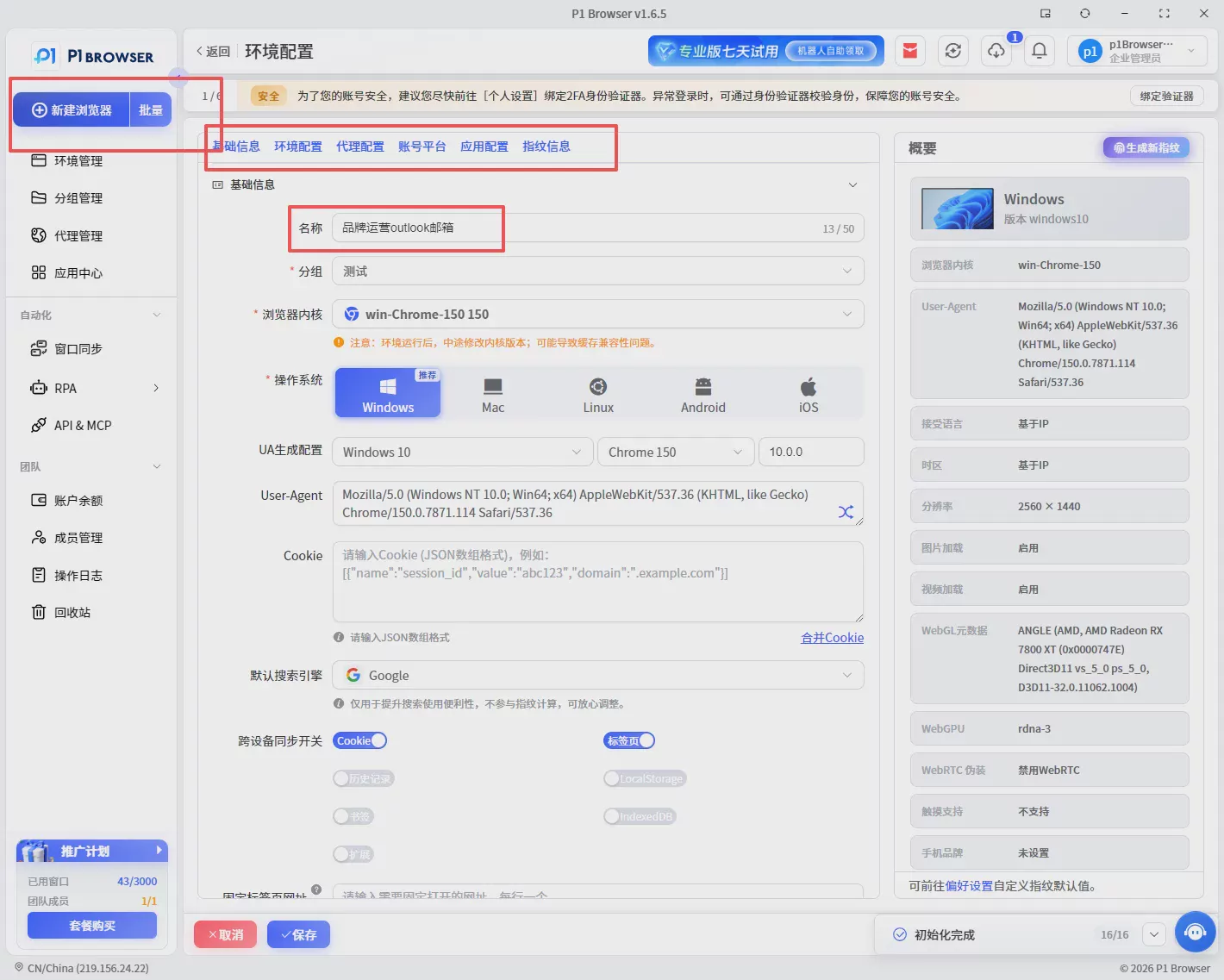Image resolution: width=1224 pixels, height=980 pixels.
Task: Switch to the 应用配置 tab
Action: 484,147
